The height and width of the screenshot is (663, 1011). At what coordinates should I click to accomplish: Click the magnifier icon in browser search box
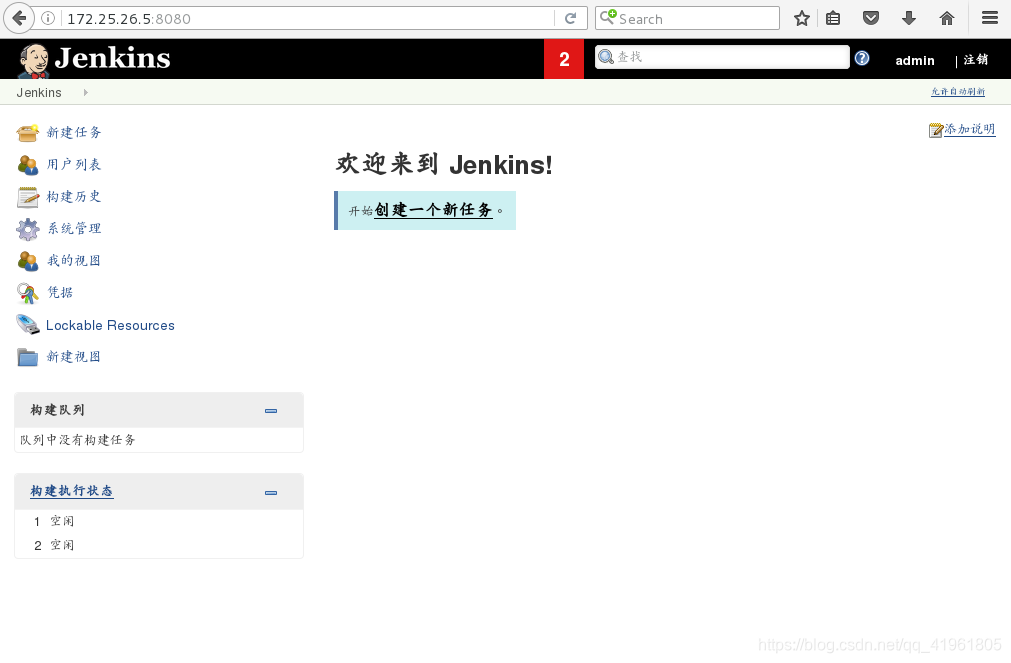point(608,17)
